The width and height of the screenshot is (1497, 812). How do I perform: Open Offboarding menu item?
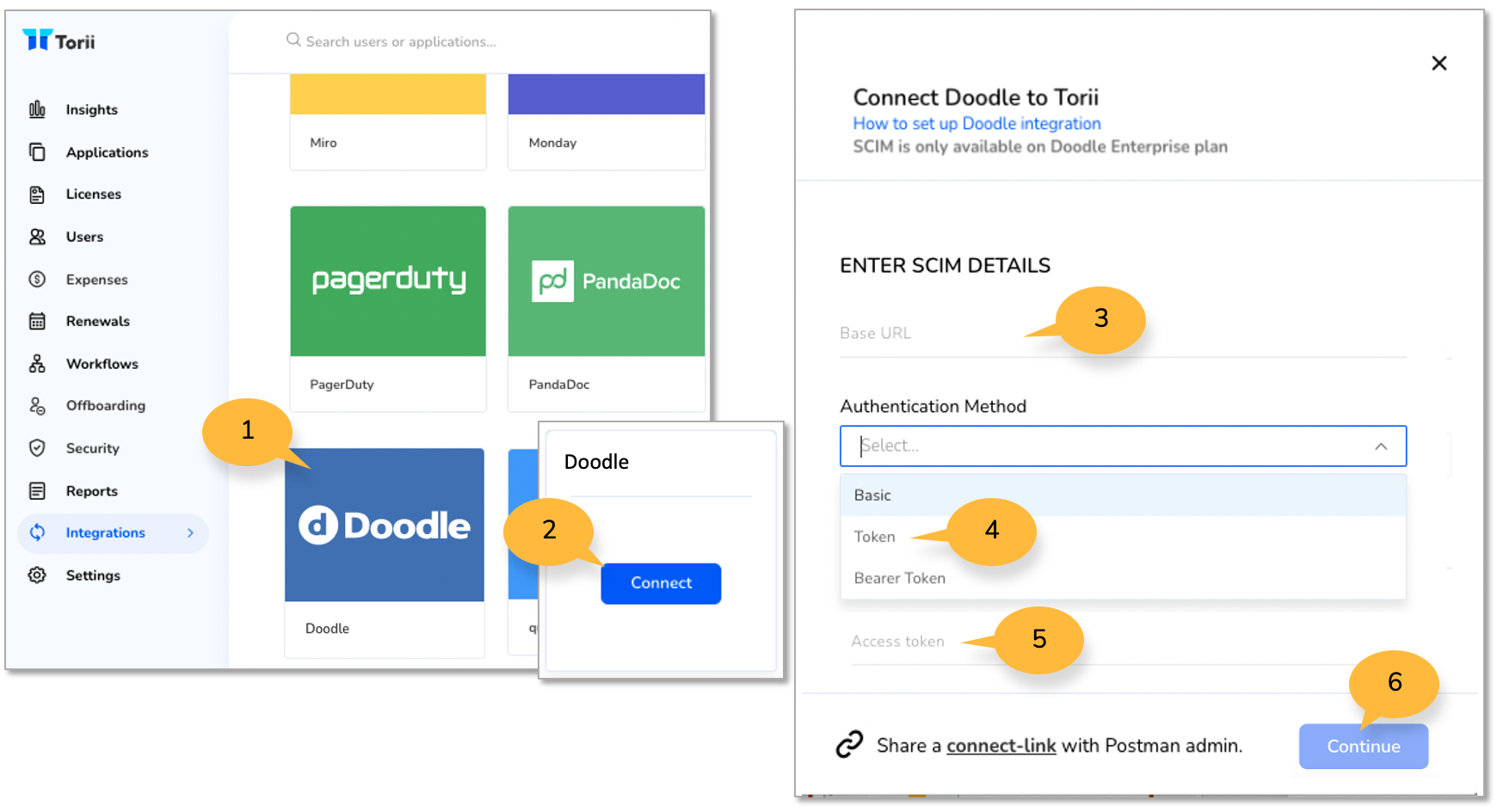(106, 405)
